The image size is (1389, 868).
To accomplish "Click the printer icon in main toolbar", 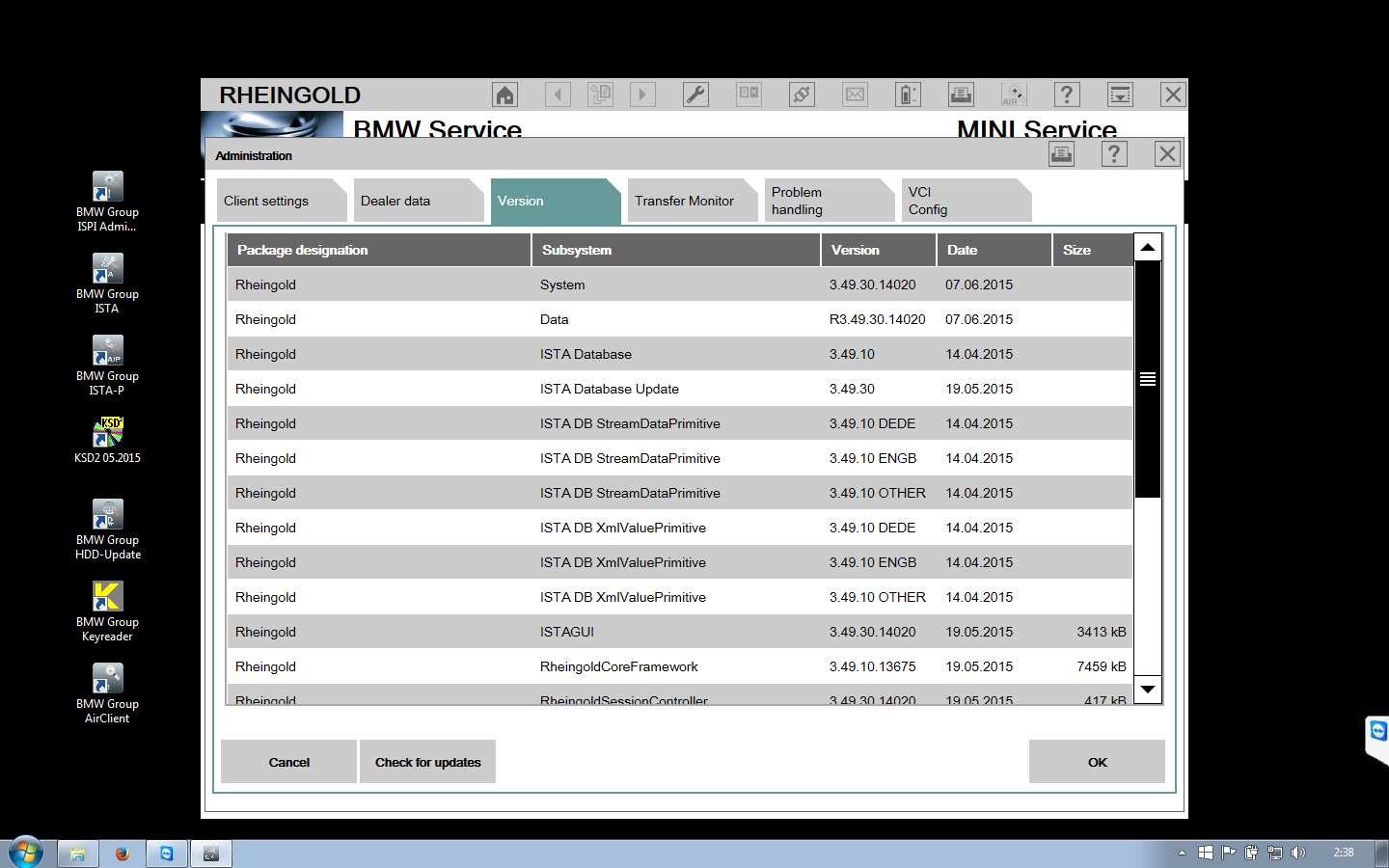I will coord(961,95).
